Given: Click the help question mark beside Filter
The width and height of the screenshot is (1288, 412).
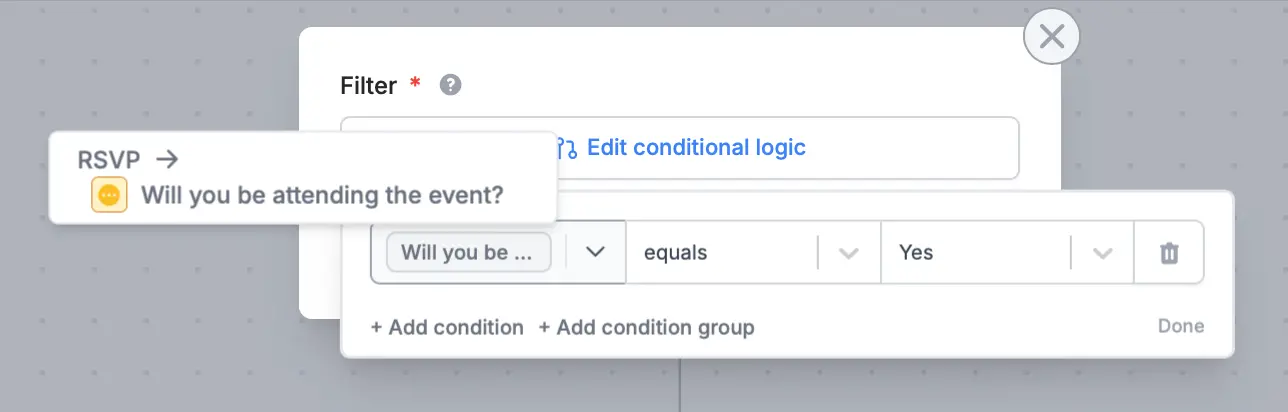Looking at the screenshot, I should [x=451, y=85].
